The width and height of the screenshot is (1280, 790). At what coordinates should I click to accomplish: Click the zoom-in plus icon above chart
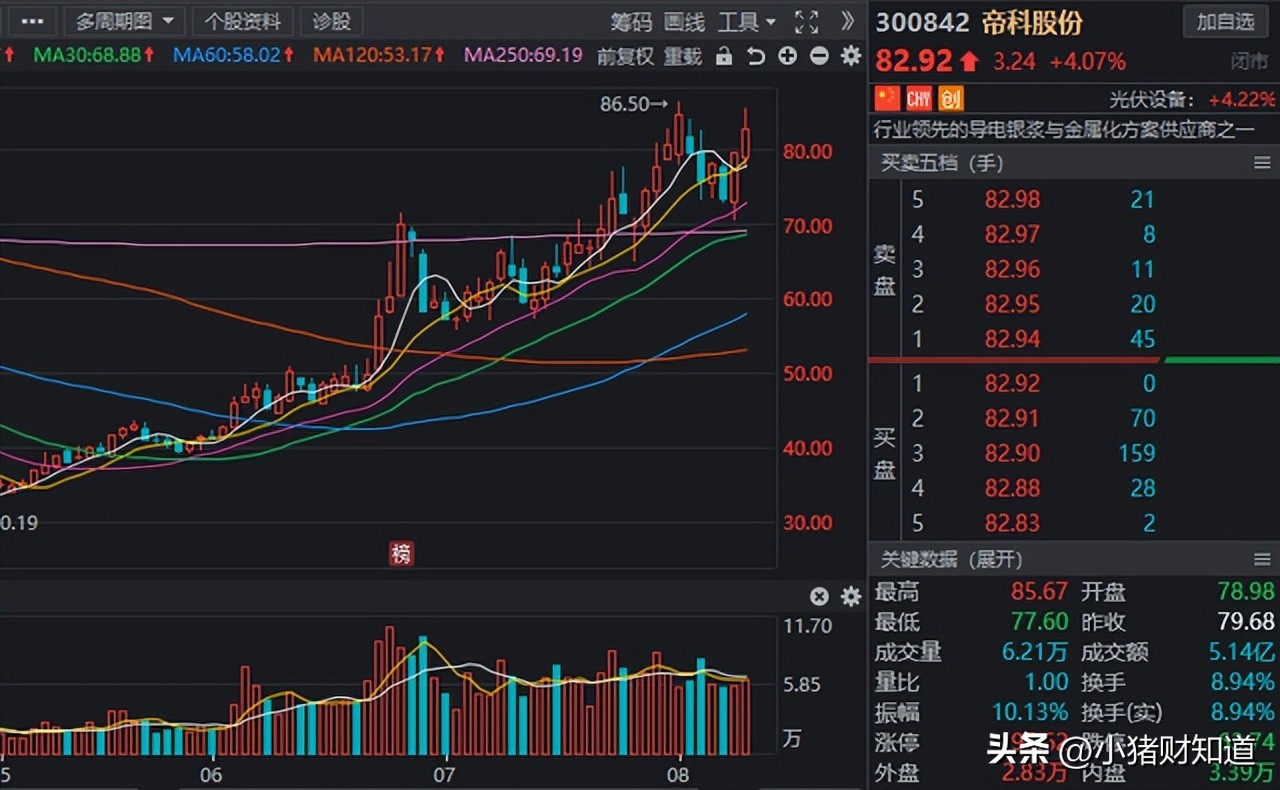(x=787, y=57)
